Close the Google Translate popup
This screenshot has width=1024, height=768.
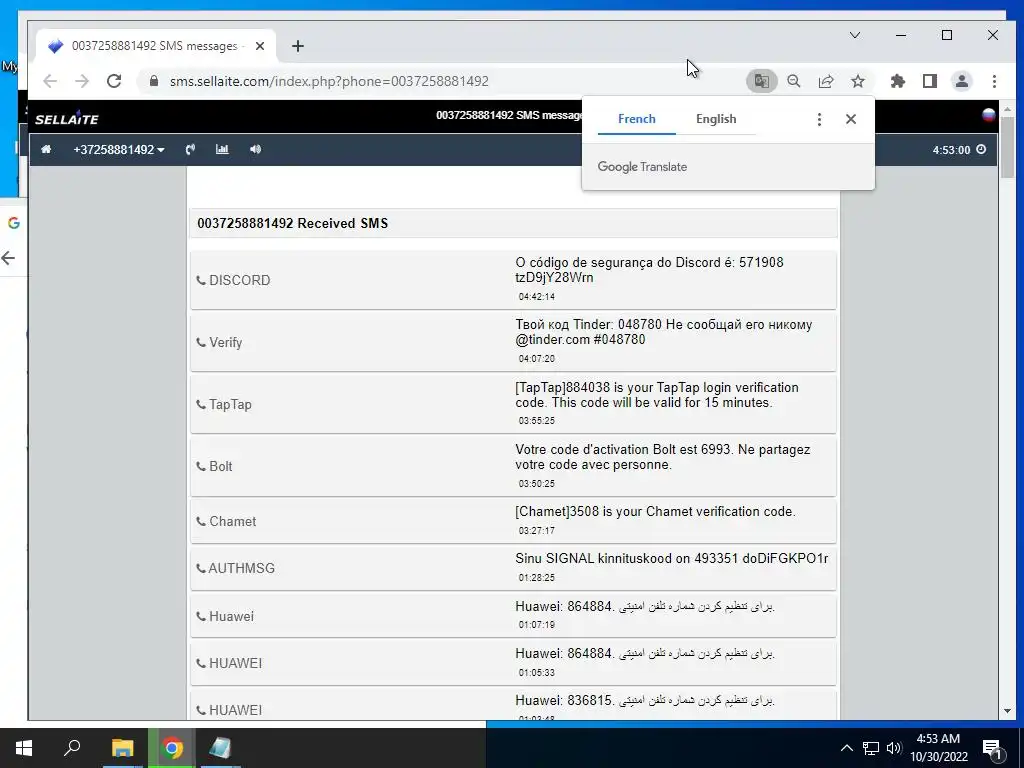(850, 119)
